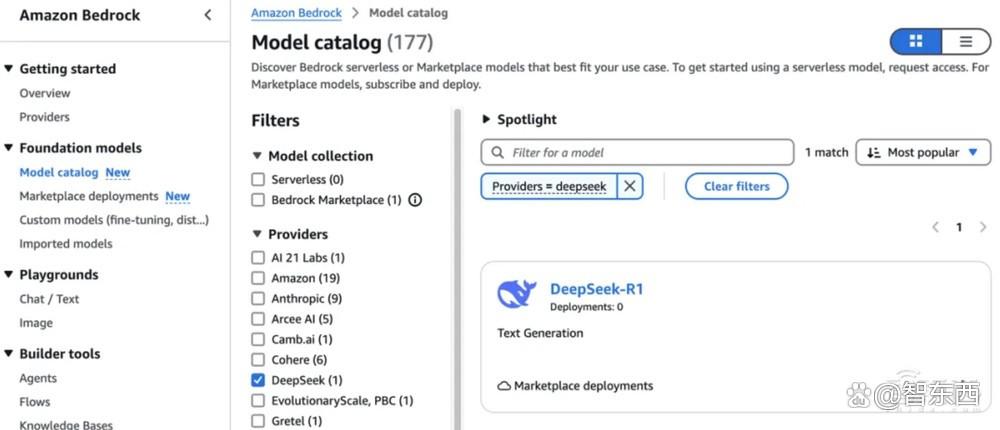Image resolution: width=1000 pixels, height=430 pixels.
Task: Click the info icon beside Bedrock Marketplace
Action: coord(415,200)
